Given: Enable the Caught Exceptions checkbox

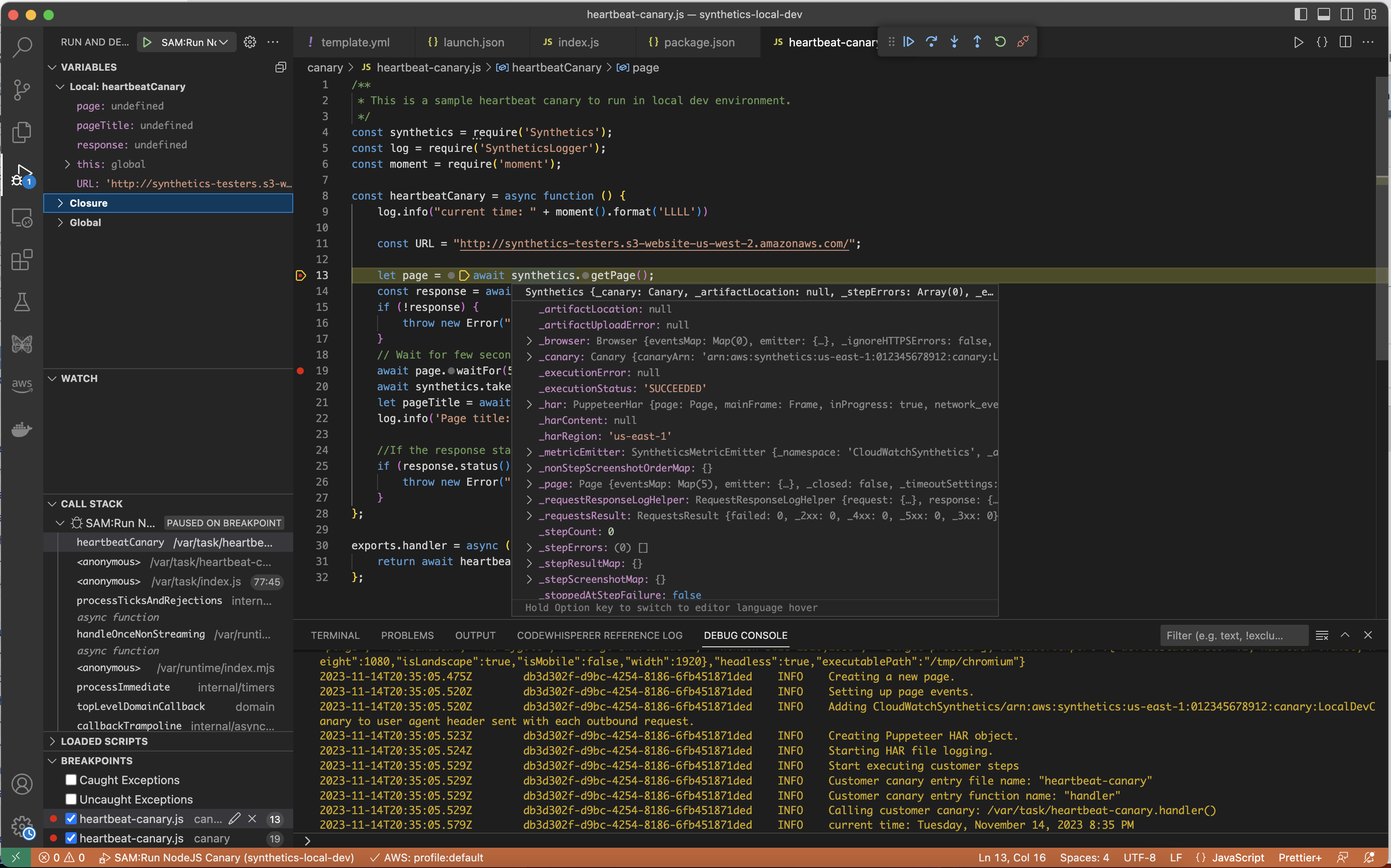Looking at the screenshot, I should pyautogui.click(x=71, y=780).
